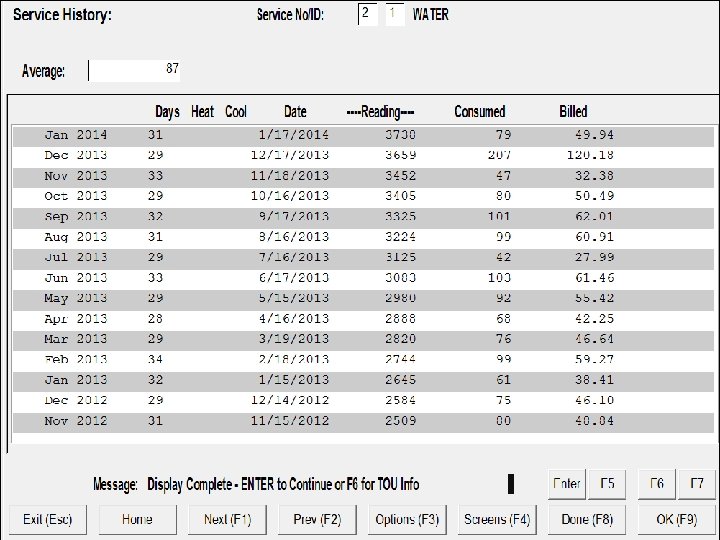This screenshot has height=540, width=720.
Task: Click the WATER service label
Action: 430,15
